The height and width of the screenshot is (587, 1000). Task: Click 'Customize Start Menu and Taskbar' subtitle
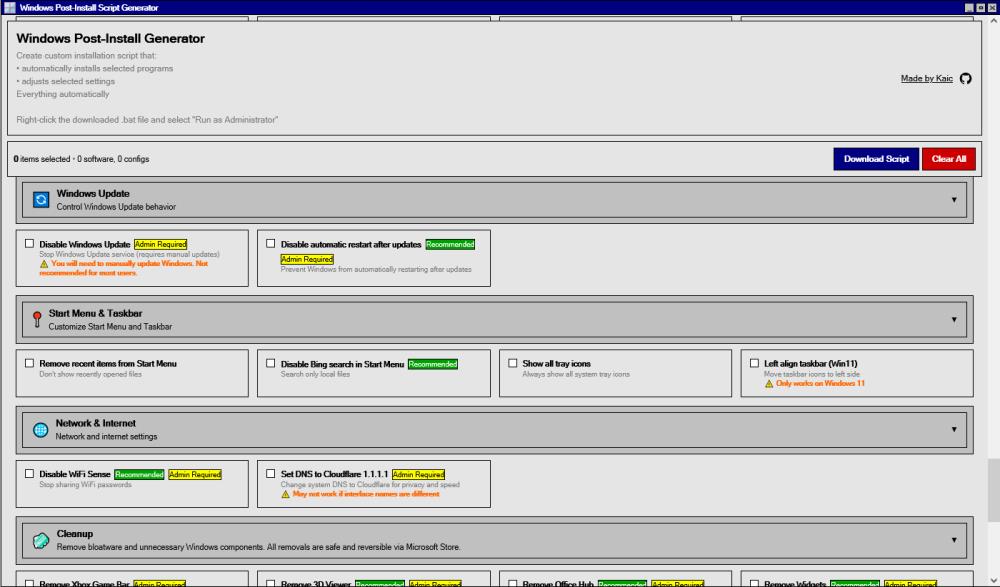(110, 327)
